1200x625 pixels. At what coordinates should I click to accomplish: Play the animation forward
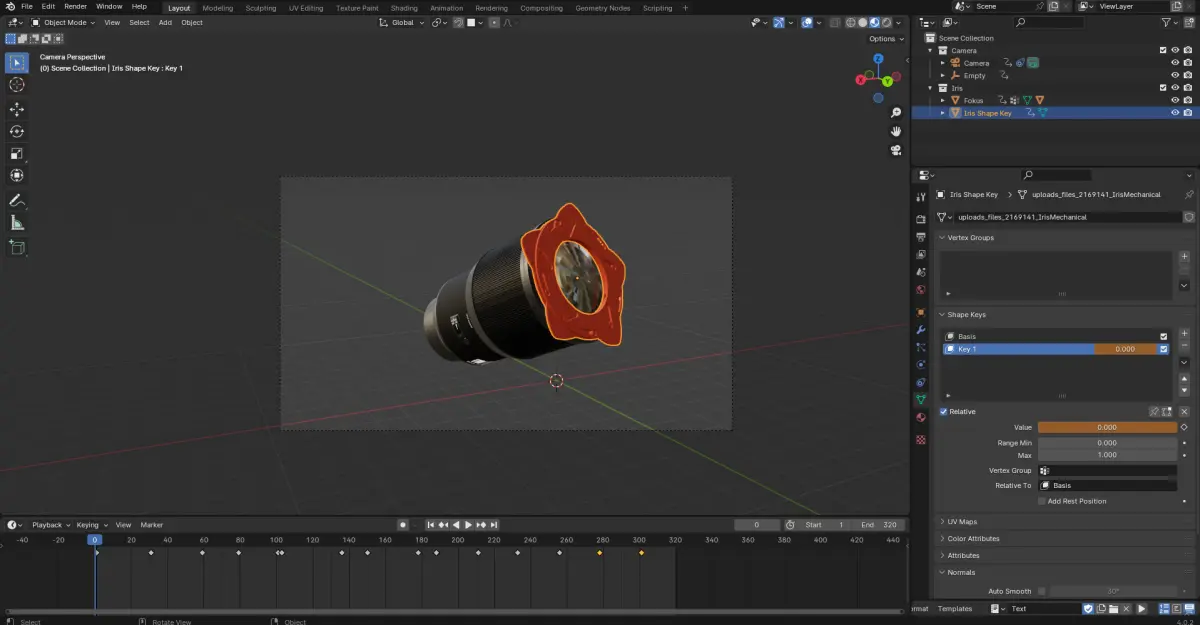(x=468, y=525)
